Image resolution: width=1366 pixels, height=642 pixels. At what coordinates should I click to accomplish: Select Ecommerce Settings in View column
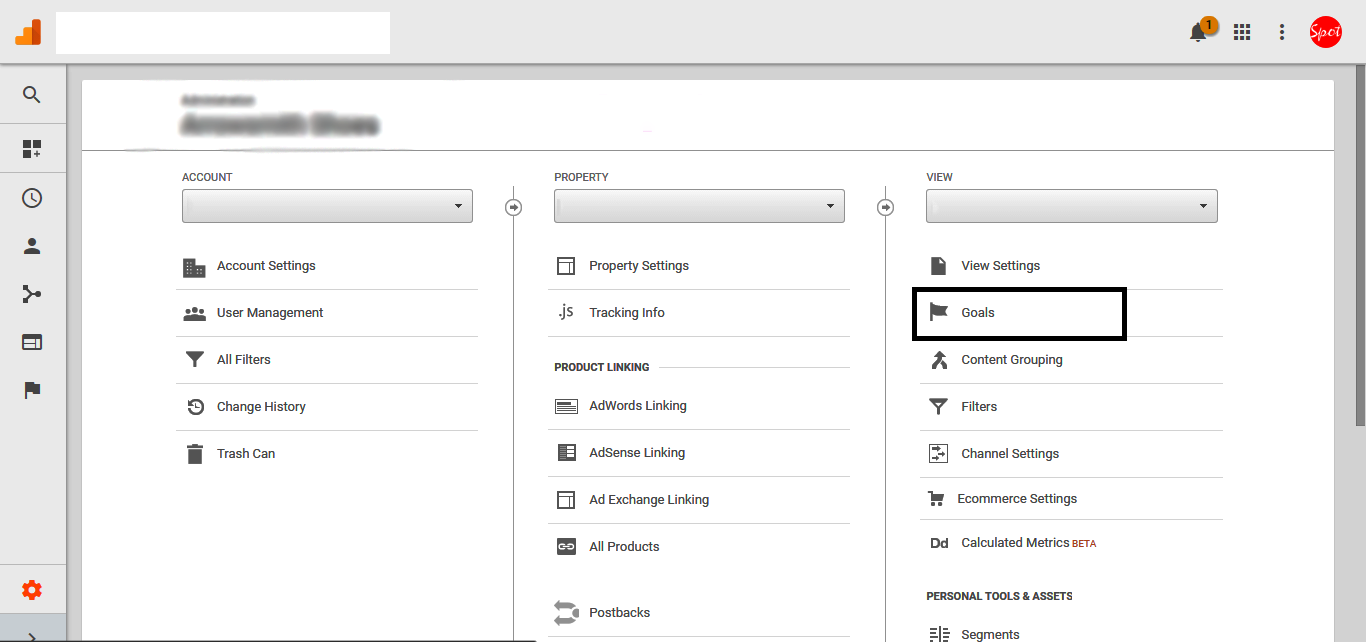pyautogui.click(x=1017, y=499)
